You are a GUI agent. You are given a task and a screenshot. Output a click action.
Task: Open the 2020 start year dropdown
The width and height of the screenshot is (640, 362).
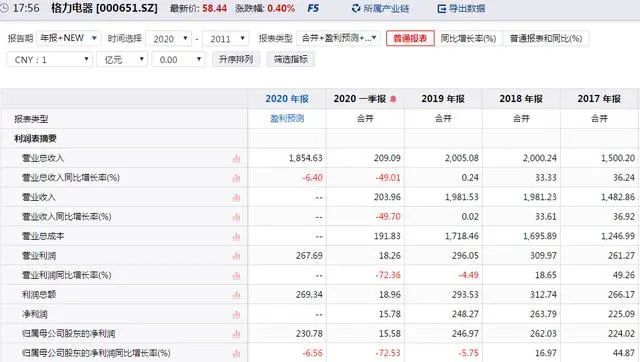point(169,39)
